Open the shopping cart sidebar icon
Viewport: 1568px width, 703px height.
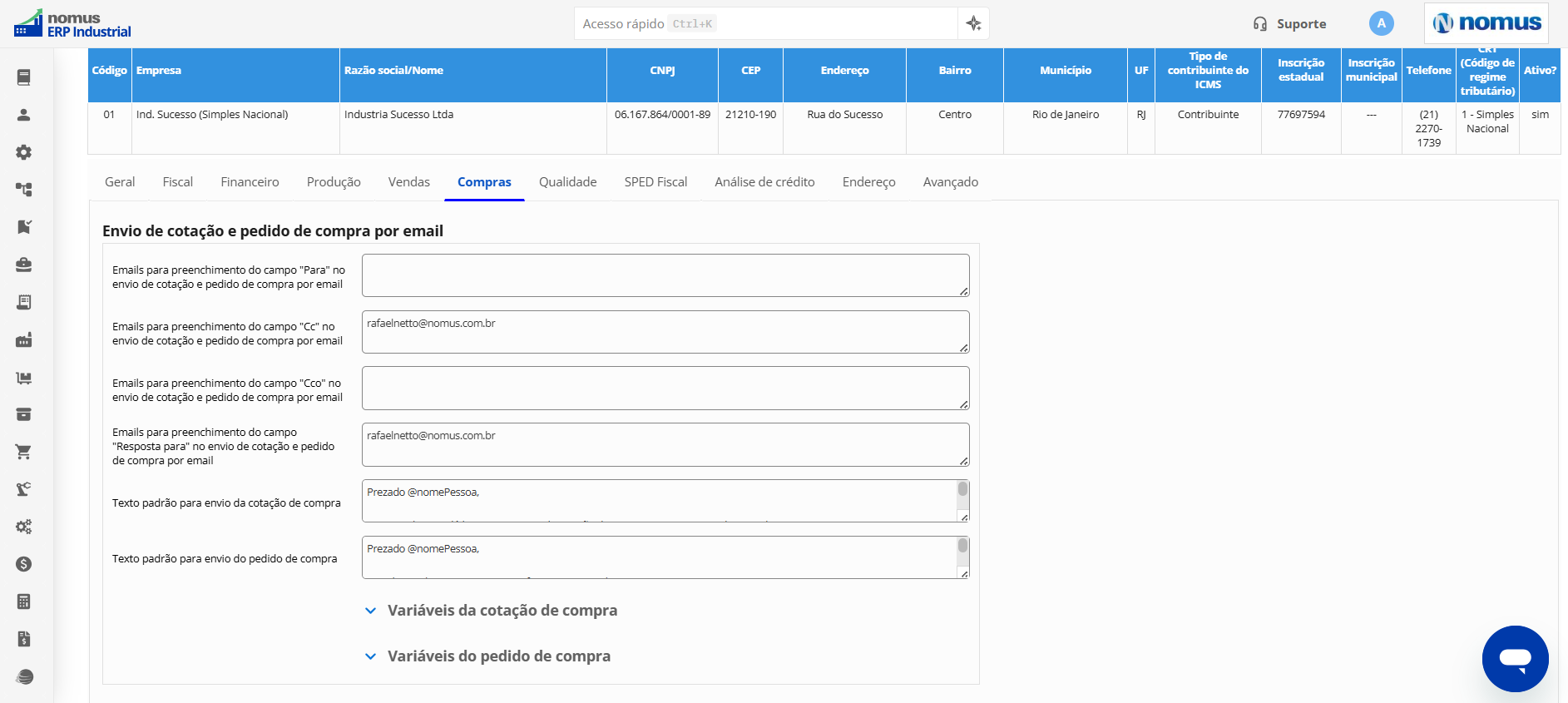point(23,452)
